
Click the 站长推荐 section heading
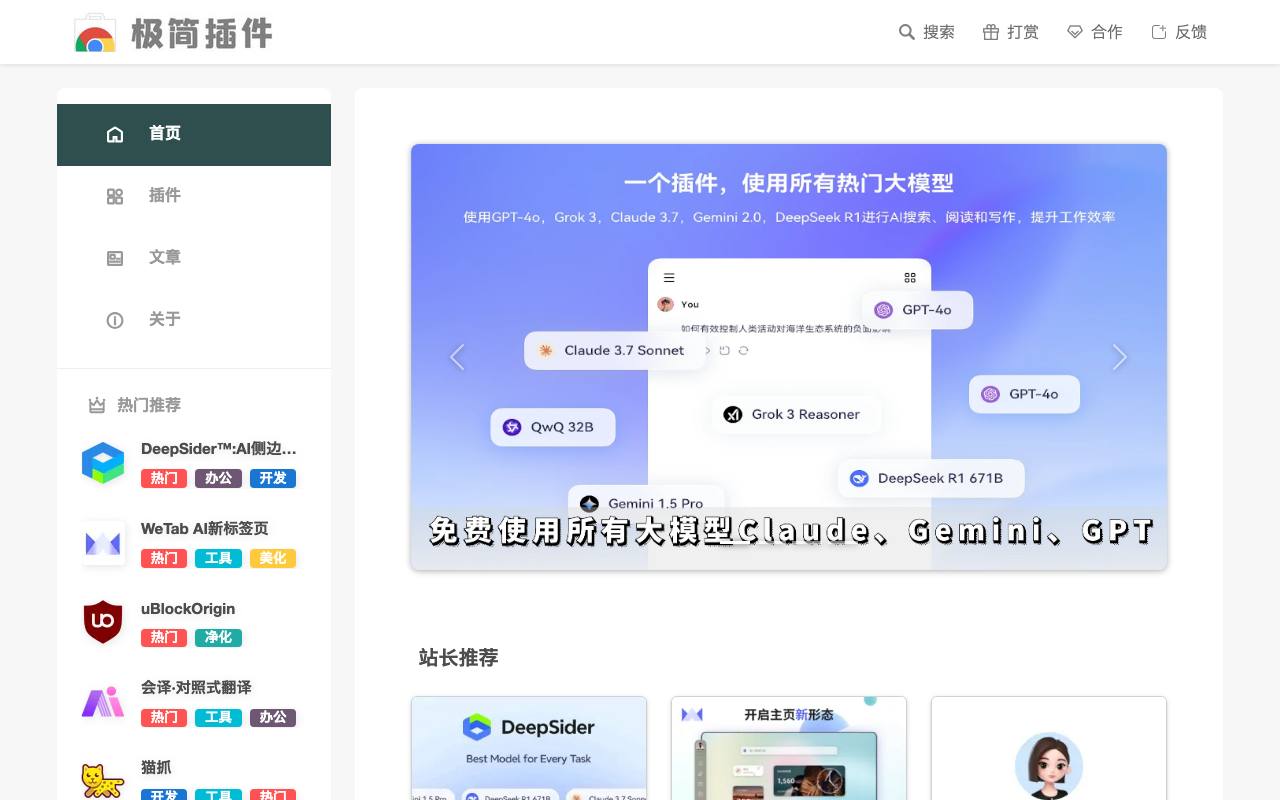458,658
